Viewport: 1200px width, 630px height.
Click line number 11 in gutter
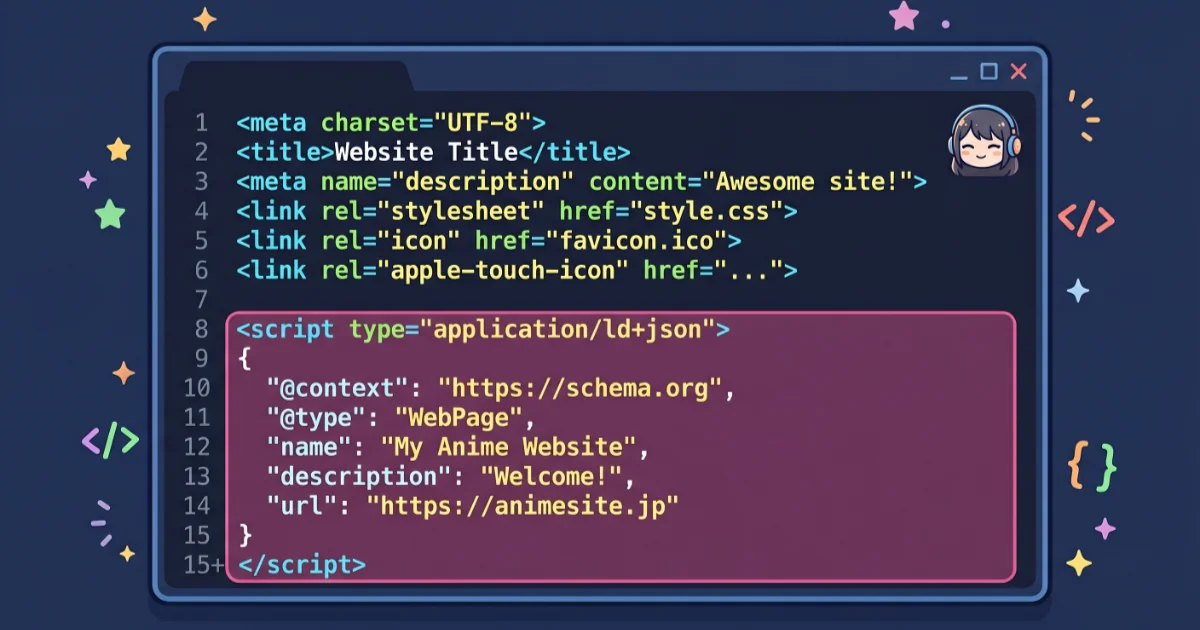click(197, 417)
